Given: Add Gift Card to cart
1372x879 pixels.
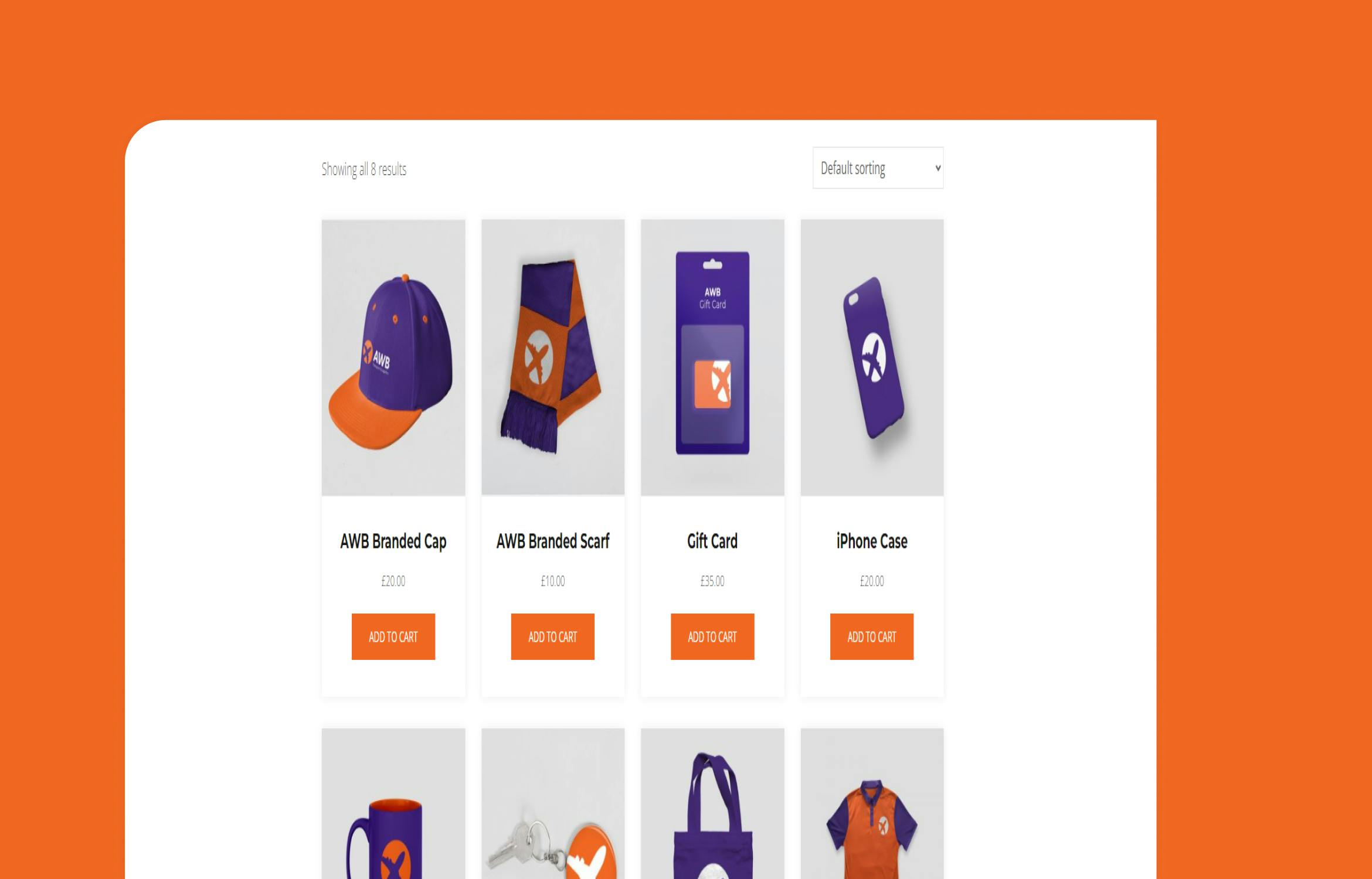Looking at the screenshot, I should [712, 636].
